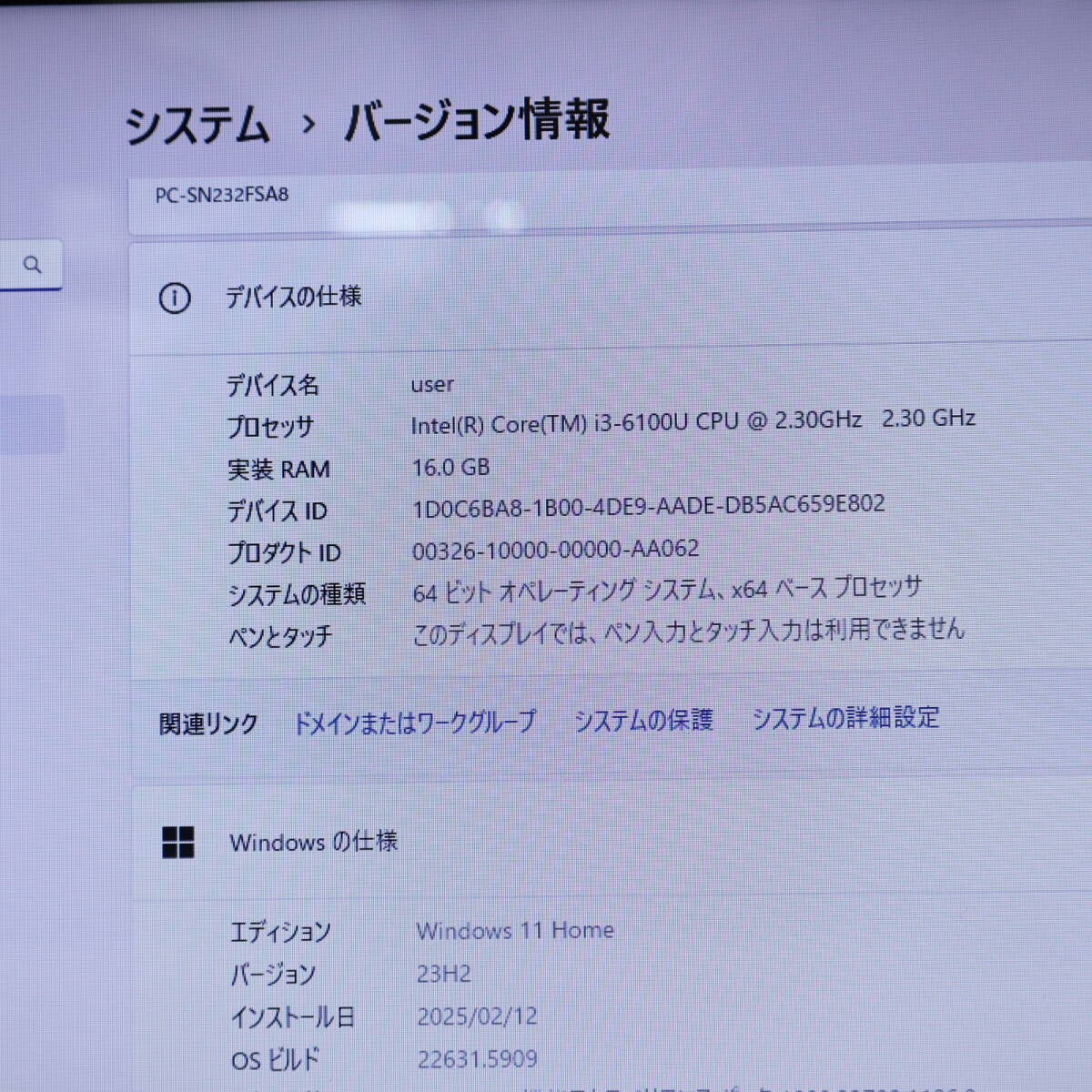
Task: Click the バージョン情報 page heading
Action: pyautogui.click(x=477, y=121)
